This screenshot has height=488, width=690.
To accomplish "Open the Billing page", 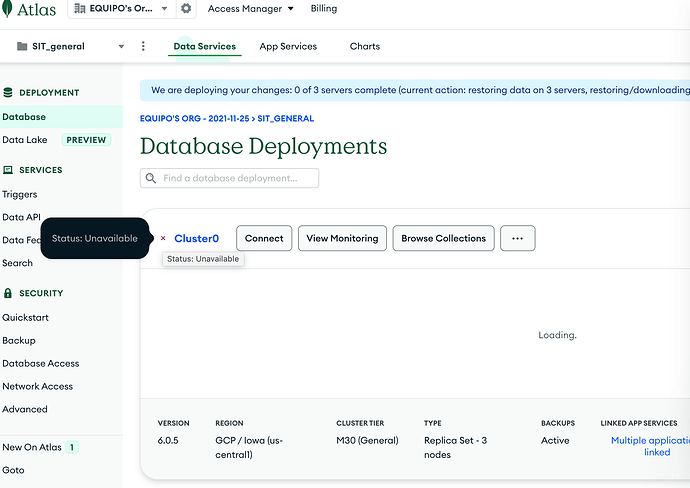I will tap(323, 9).
